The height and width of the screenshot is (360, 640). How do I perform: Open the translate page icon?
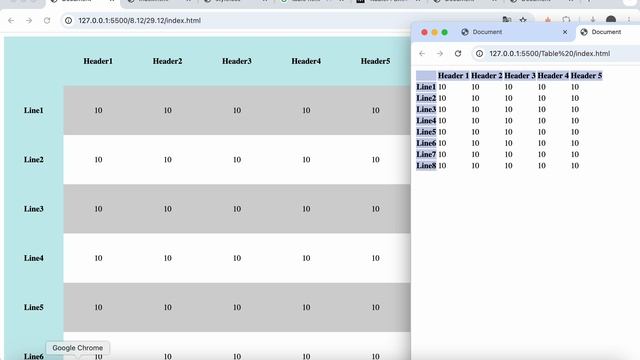pos(507,20)
